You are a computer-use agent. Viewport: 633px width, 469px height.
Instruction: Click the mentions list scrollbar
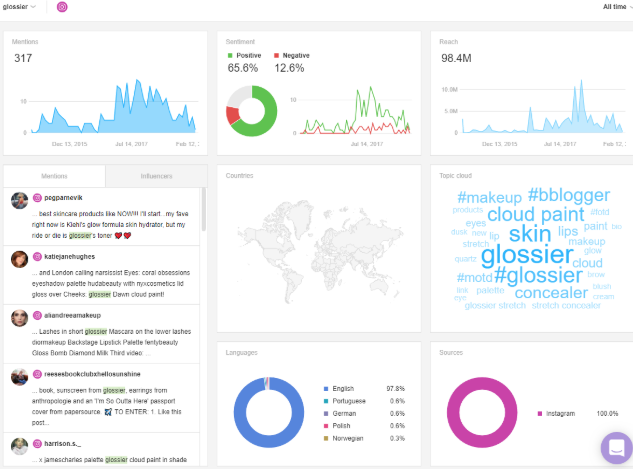[204, 210]
